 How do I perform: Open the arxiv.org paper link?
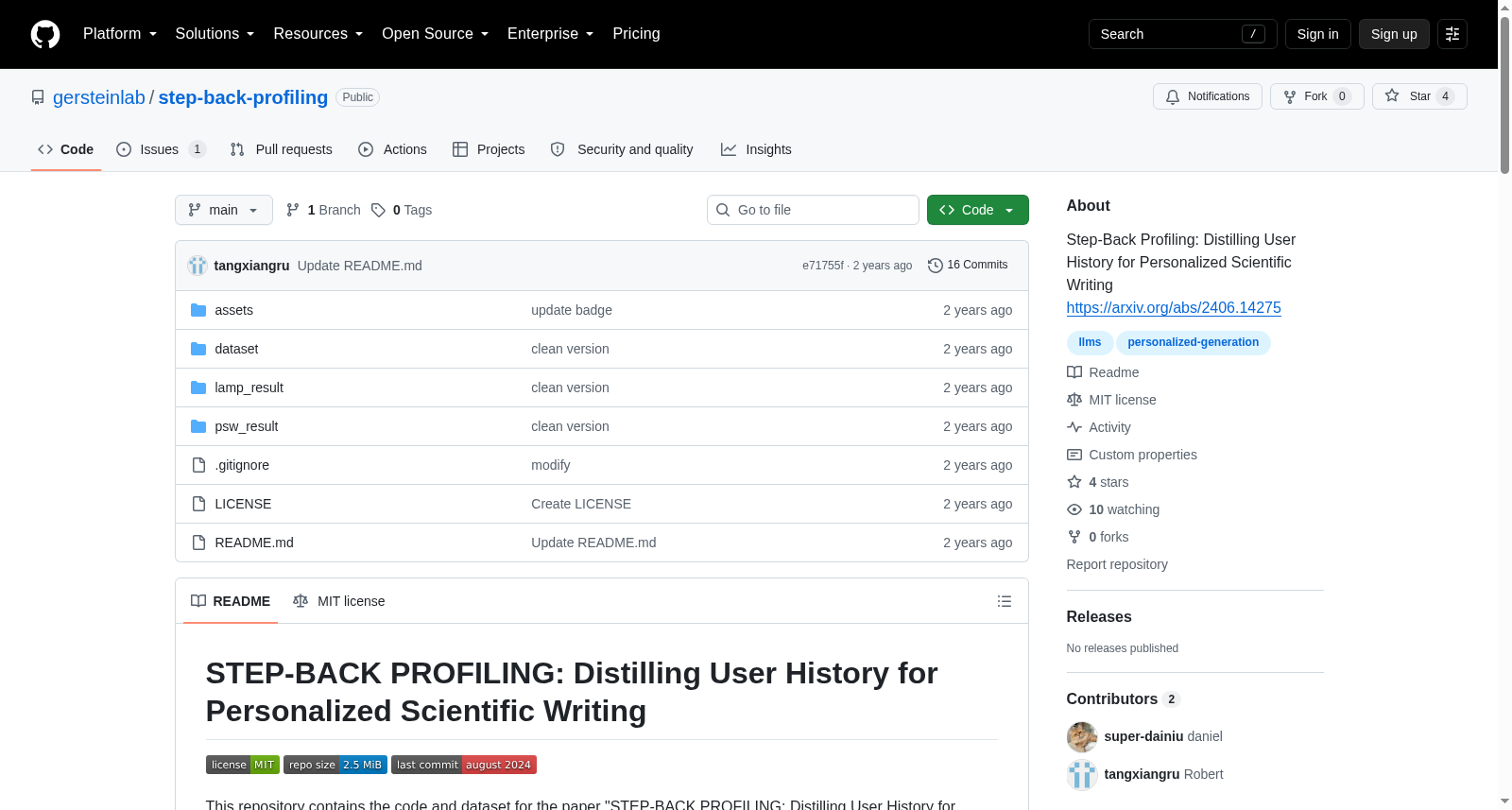1174,307
